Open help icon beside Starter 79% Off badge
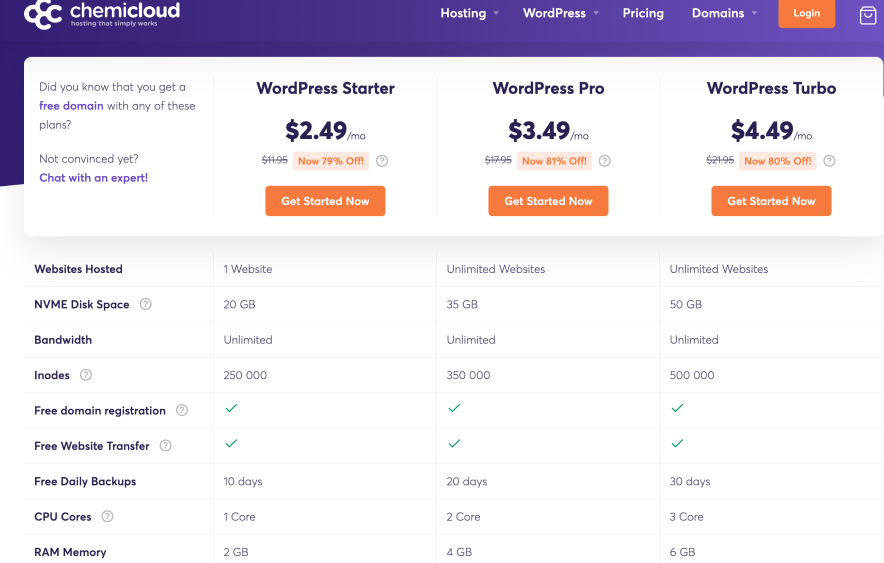Screen dimensions: 884x563 click(382, 161)
